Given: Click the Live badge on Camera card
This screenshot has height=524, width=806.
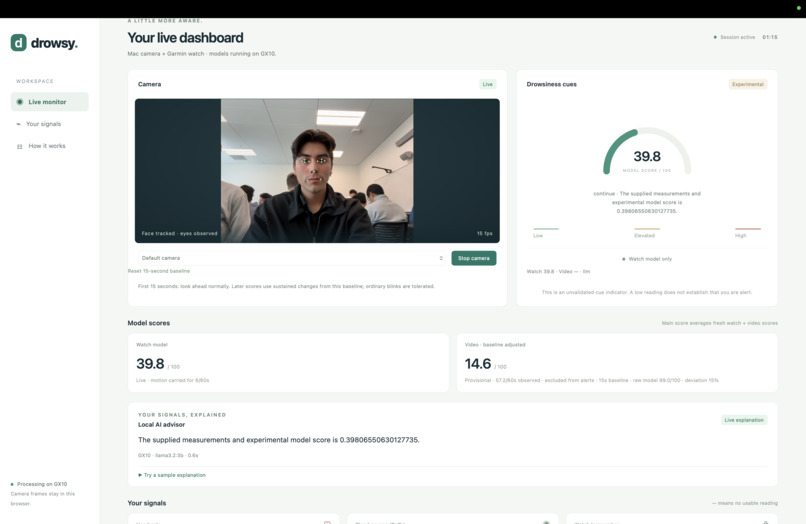Looking at the screenshot, I should click(487, 84).
